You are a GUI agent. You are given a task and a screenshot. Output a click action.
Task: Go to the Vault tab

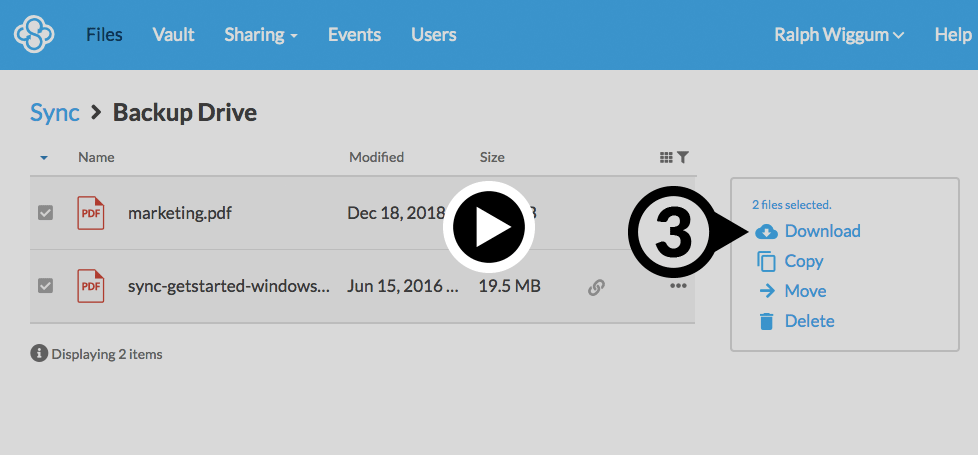click(x=173, y=35)
